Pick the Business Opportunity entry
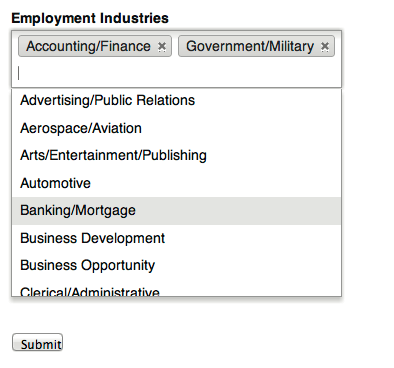 pyautogui.click(x=177, y=266)
